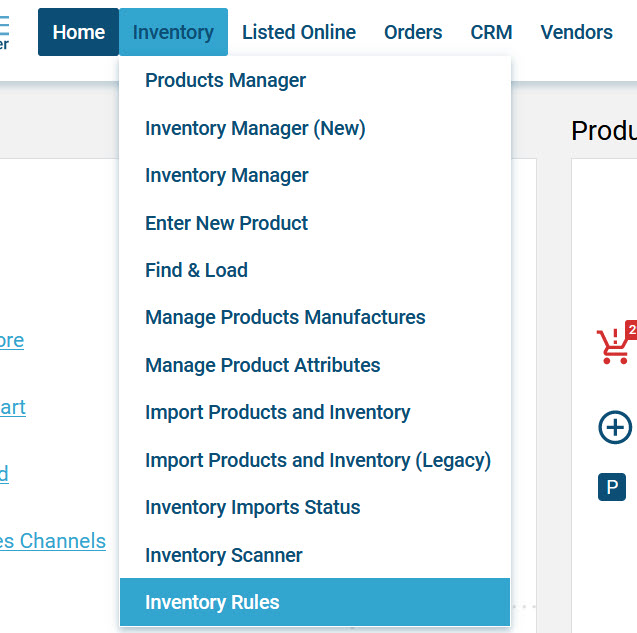This screenshot has width=637, height=633.
Task: Follow the link ending in 'art'
Action: pyautogui.click(x=13, y=407)
